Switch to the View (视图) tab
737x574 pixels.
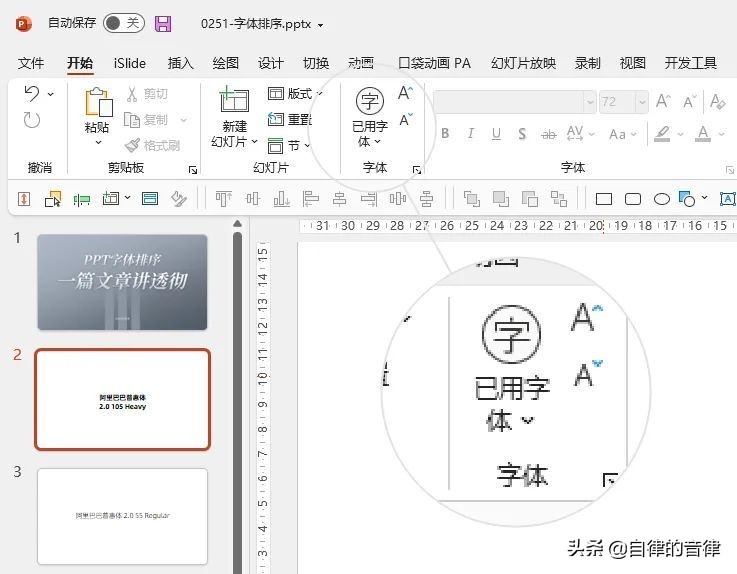[633, 63]
